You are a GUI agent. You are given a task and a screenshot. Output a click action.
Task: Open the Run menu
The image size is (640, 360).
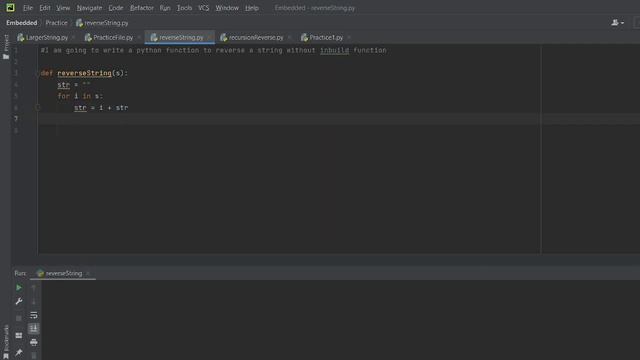[165, 8]
